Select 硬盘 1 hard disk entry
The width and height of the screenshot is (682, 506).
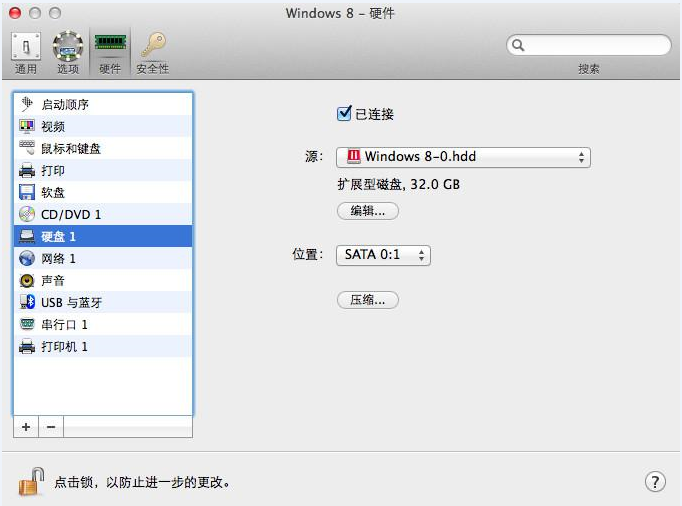point(58,236)
